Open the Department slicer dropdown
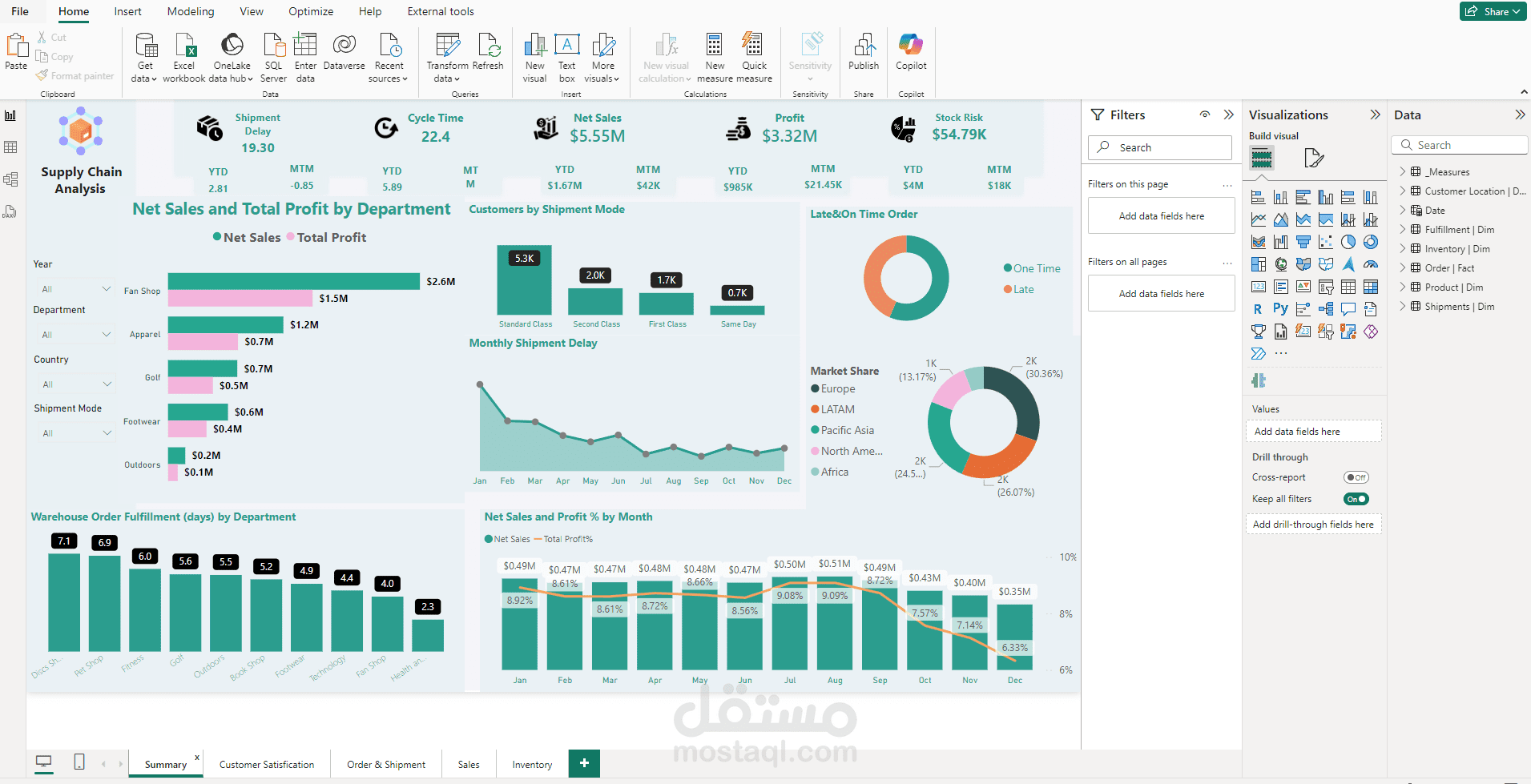1531x784 pixels. click(x=75, y=334)
